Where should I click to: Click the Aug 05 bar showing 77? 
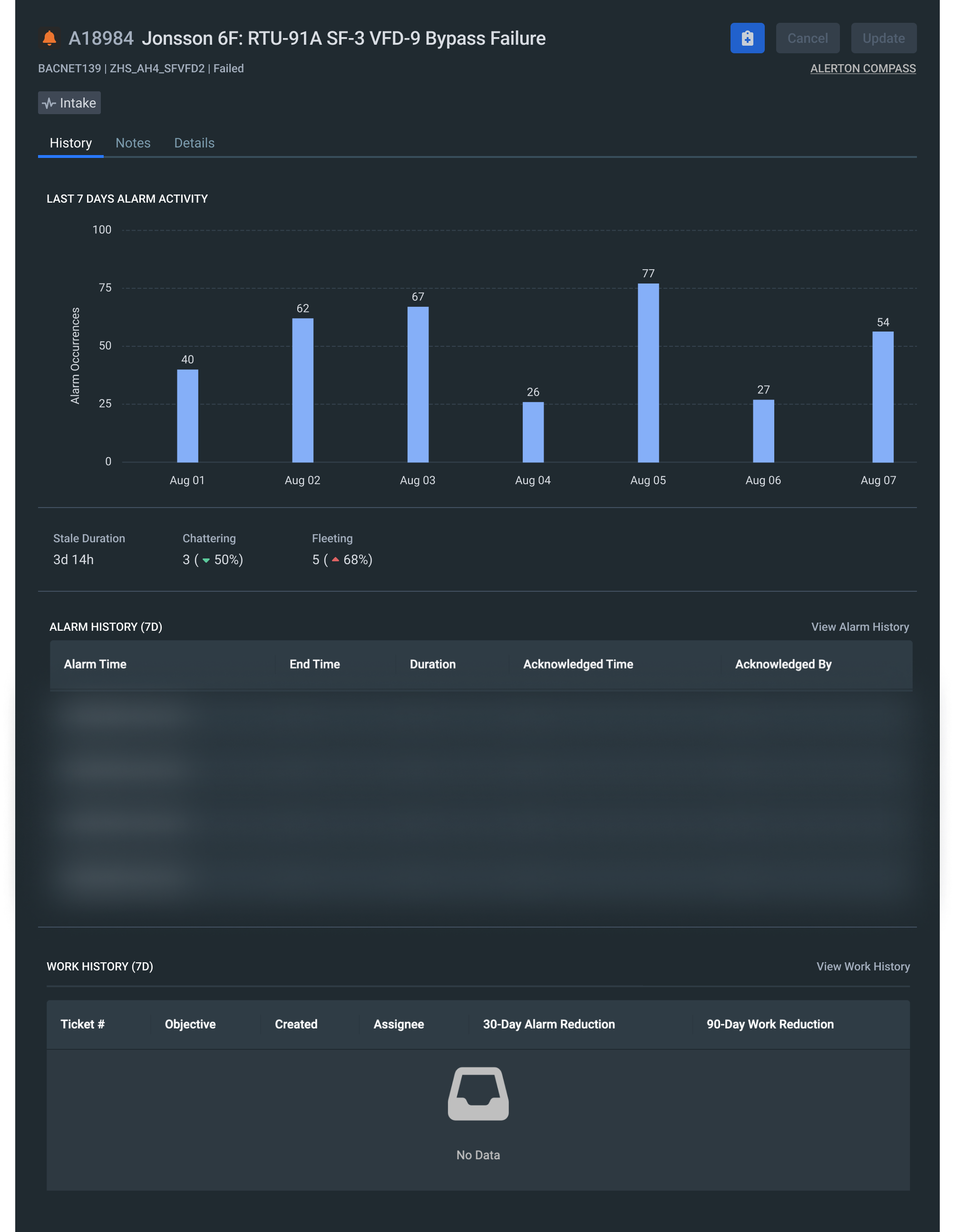648,373
